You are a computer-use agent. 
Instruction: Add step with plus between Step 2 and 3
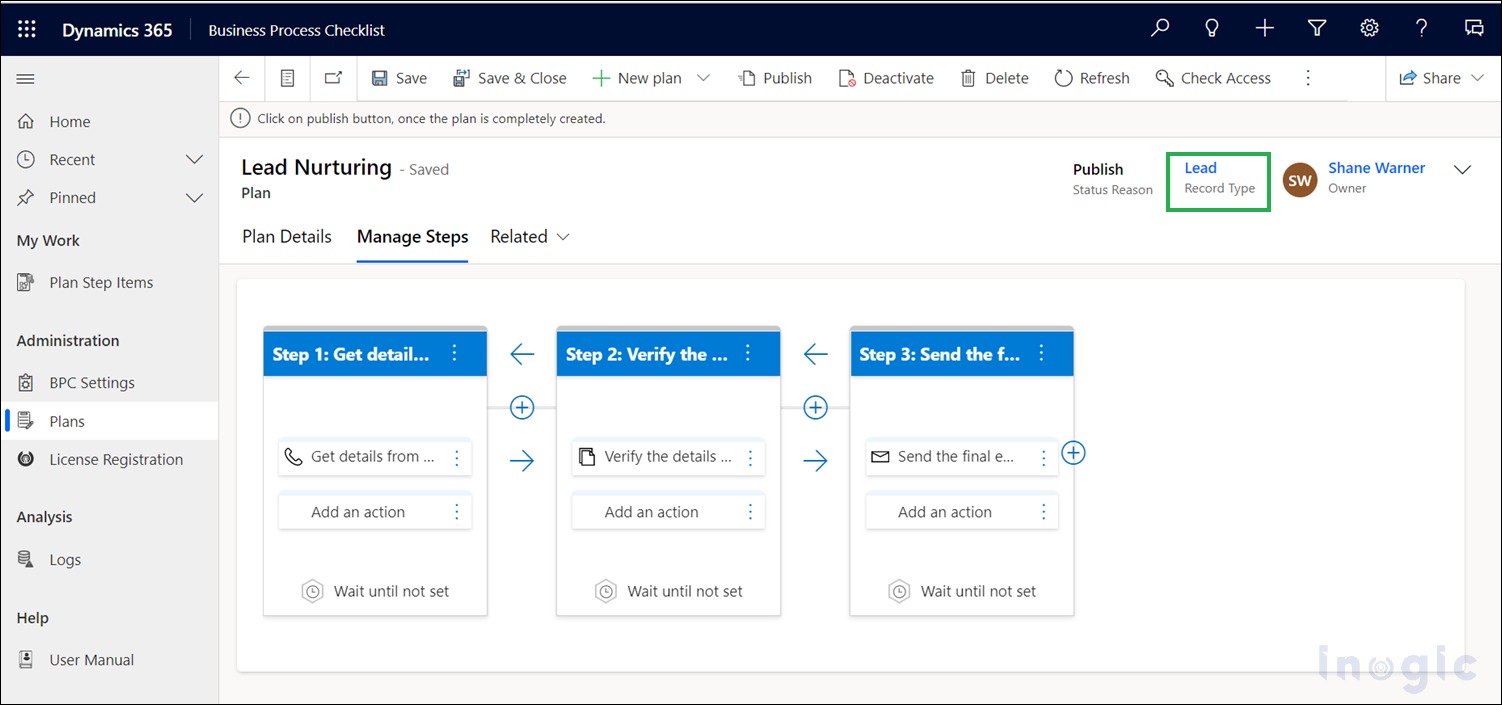tap(816, 407)
